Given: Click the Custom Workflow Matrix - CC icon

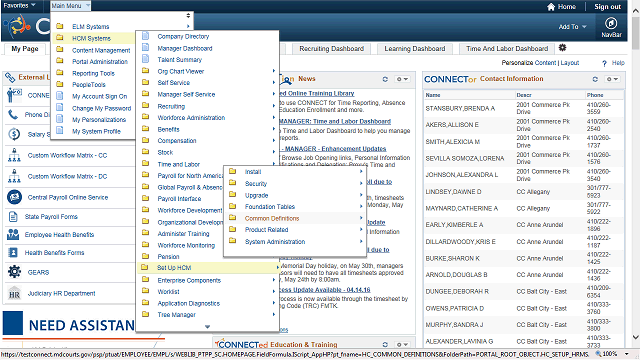Looking at the screenshot, I should coord(14,156).
